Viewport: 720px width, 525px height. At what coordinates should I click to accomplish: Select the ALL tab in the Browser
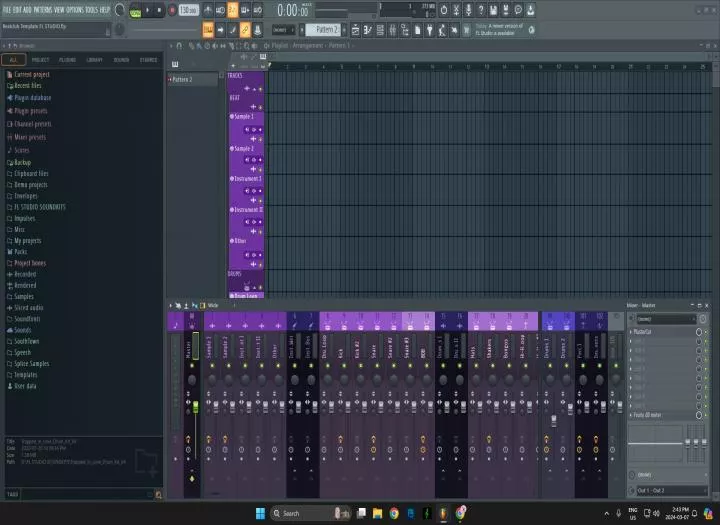coord(13,60)
